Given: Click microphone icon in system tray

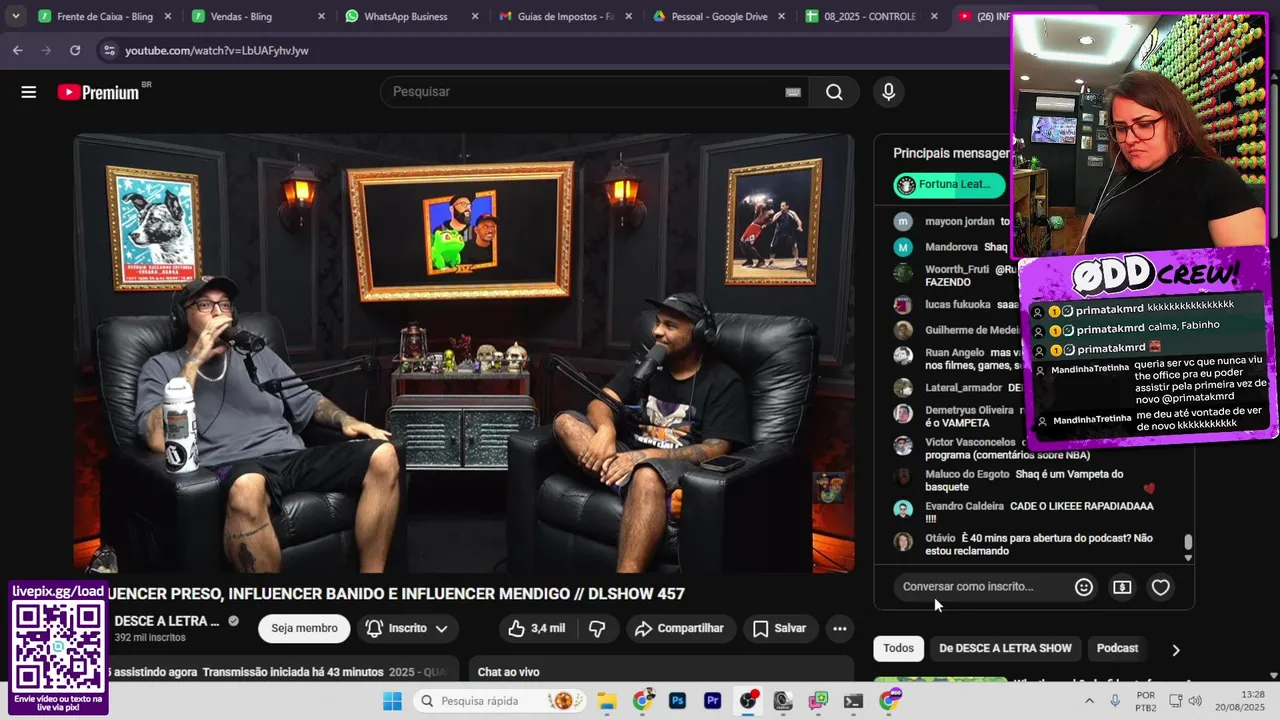Looking at the screenshot, I should [x=1115, y=701].
